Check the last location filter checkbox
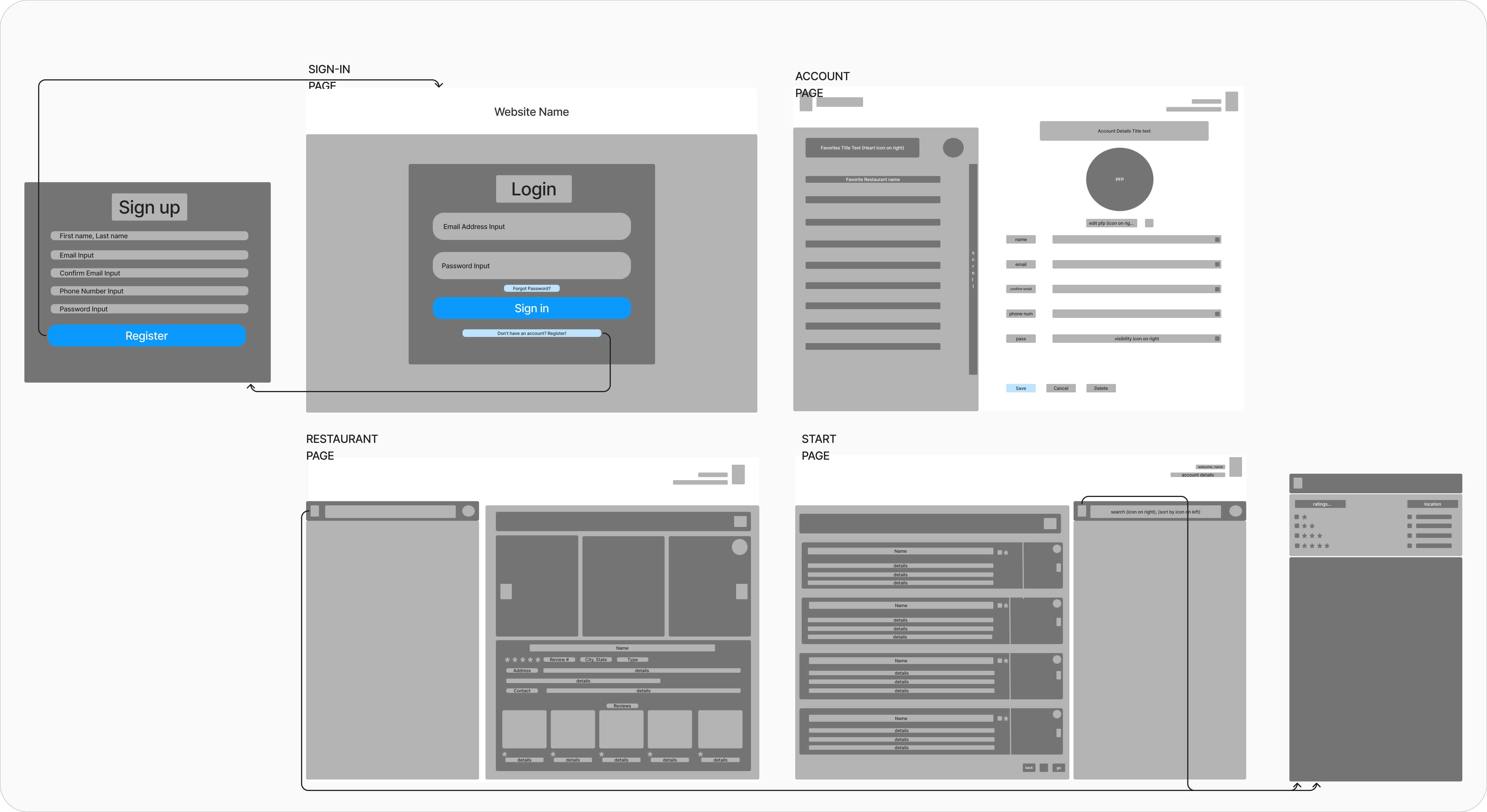Viewport: 1487px width, 812px height. (x=1410, y=546)
